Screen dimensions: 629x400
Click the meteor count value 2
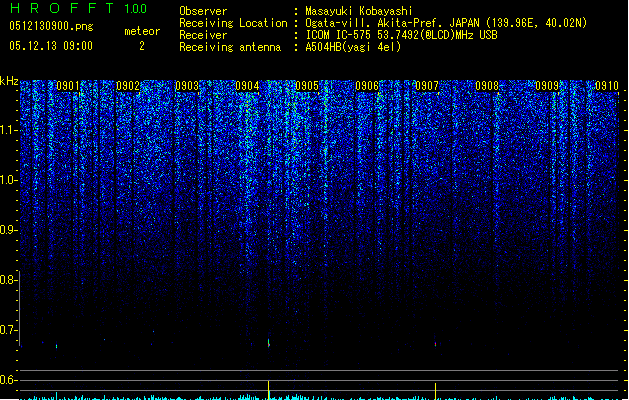[x=142, y=46]
